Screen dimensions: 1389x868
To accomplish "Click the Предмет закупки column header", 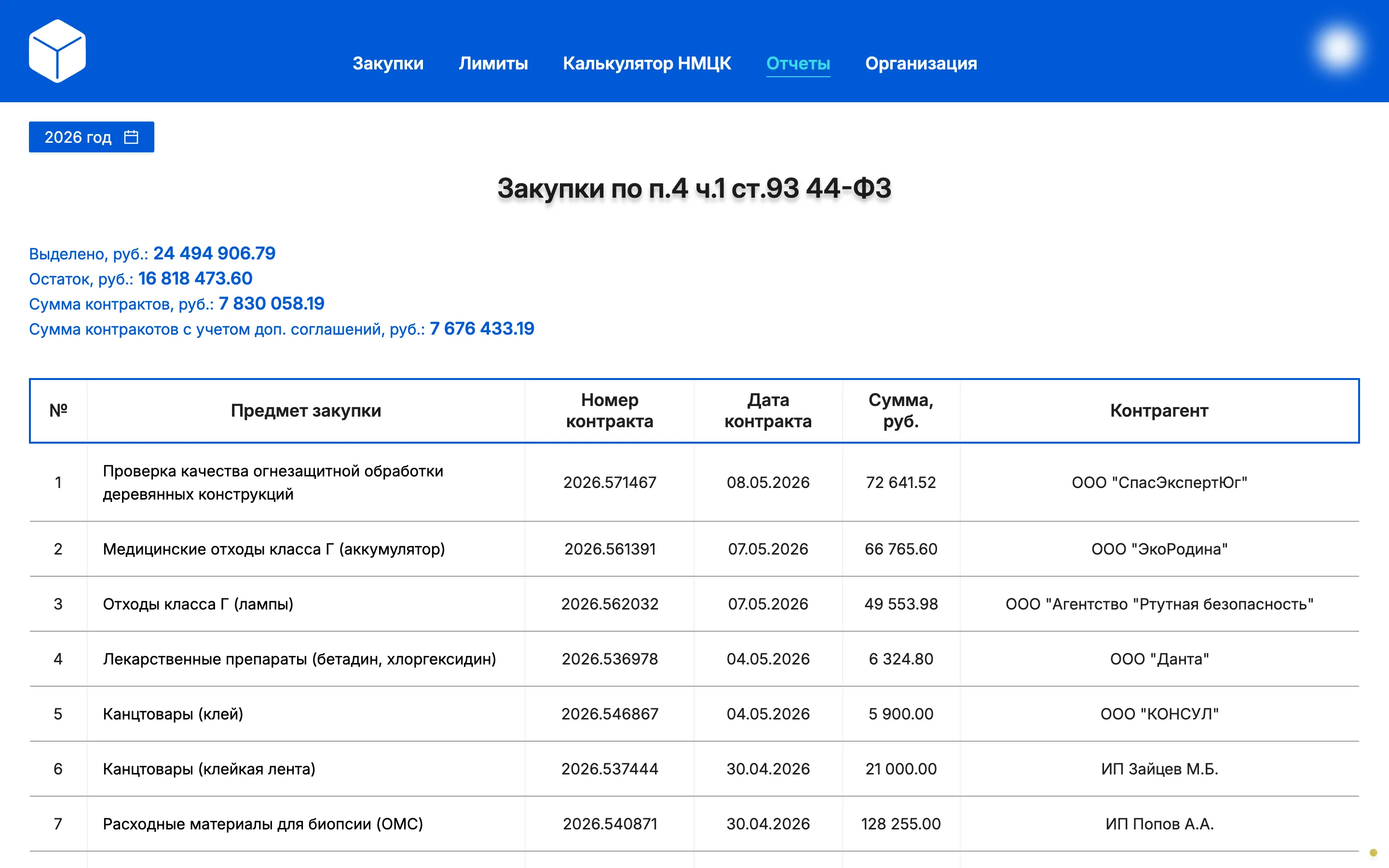I will click(306, 410).
